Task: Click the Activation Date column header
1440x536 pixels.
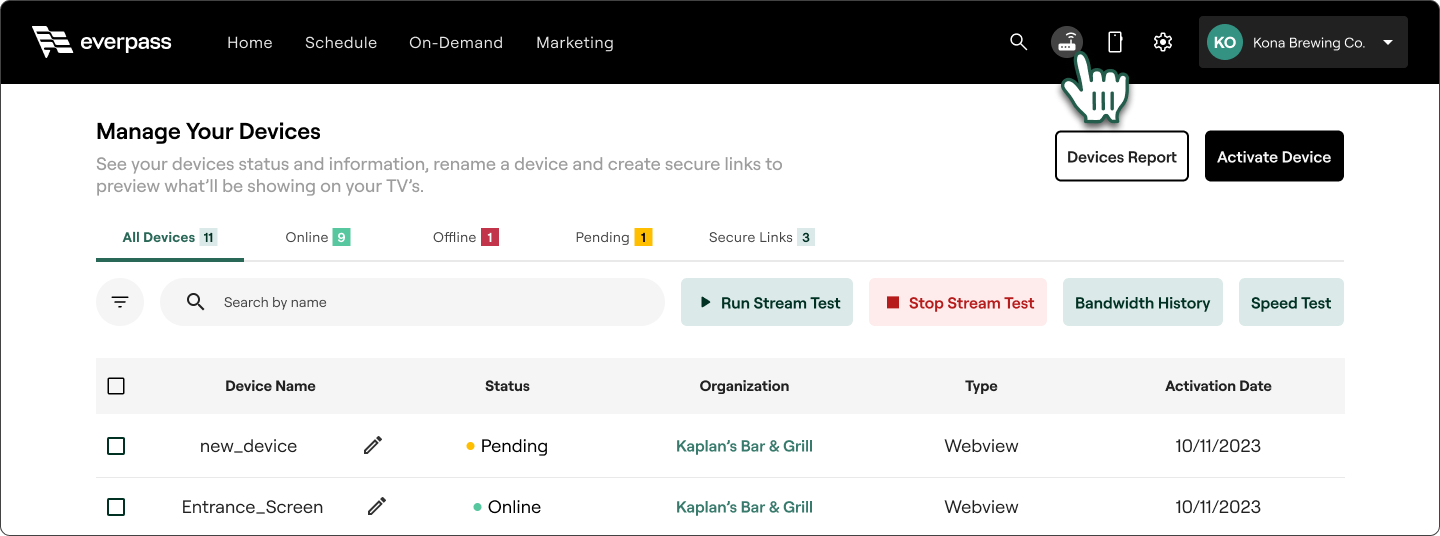Action: 1218,386
